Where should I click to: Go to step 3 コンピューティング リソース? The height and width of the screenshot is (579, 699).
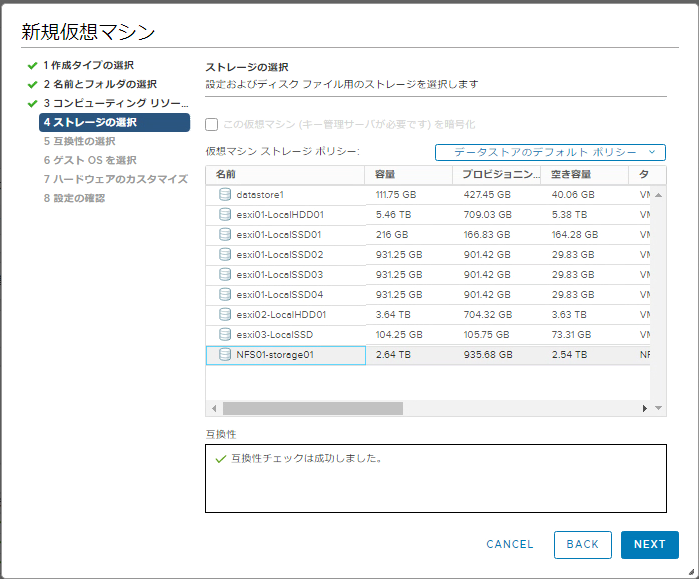[116, 103]
